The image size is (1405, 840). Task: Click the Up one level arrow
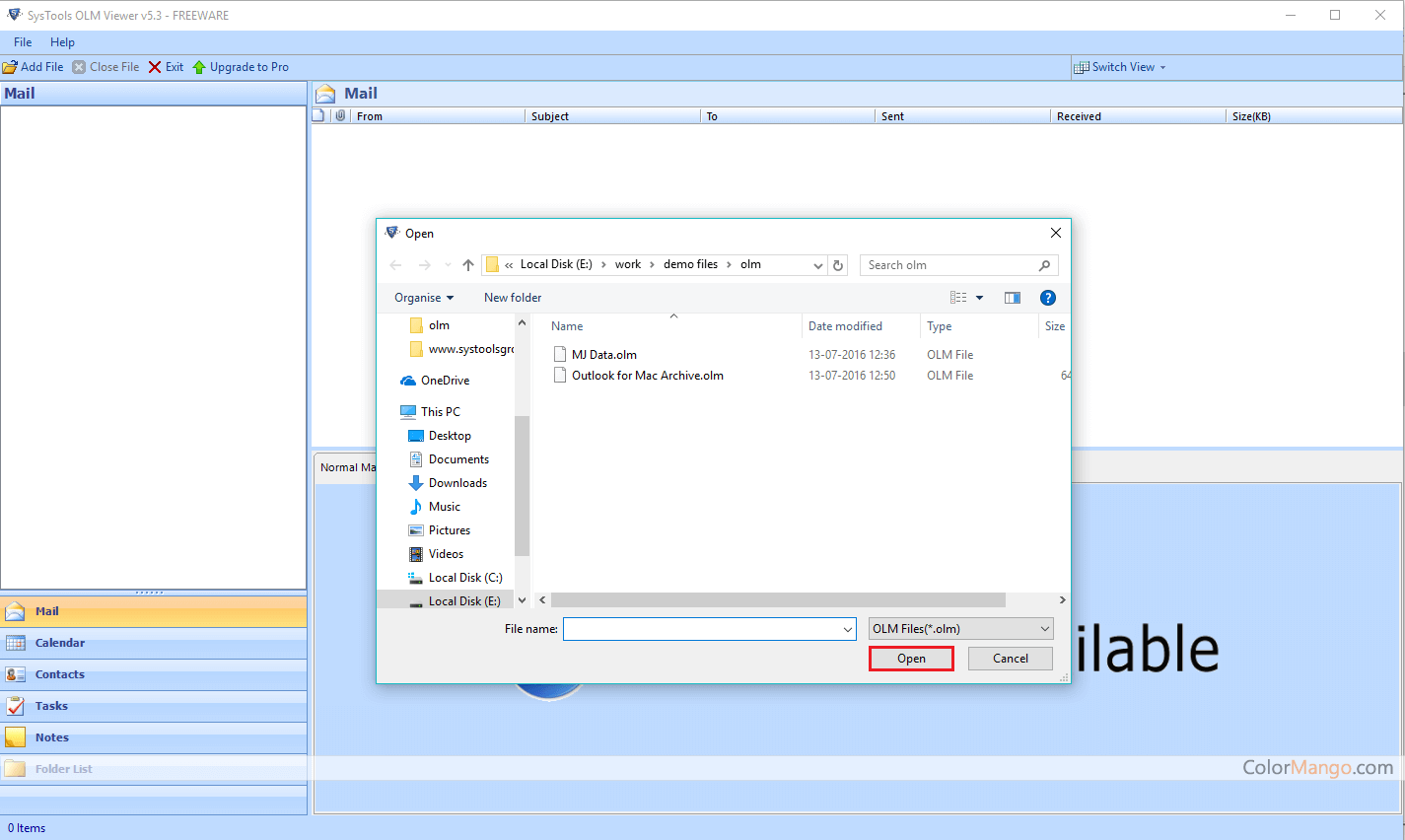[468, 265]
